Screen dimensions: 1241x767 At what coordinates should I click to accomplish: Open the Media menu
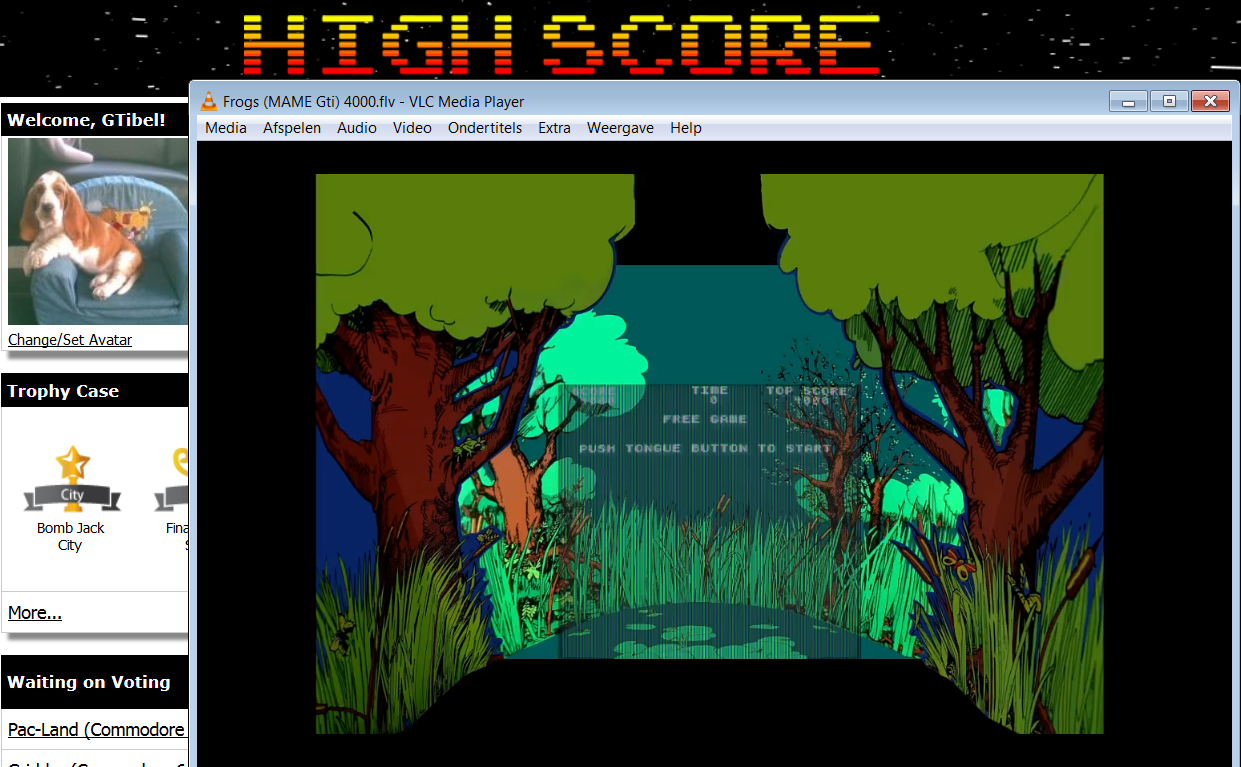point(226,128)
